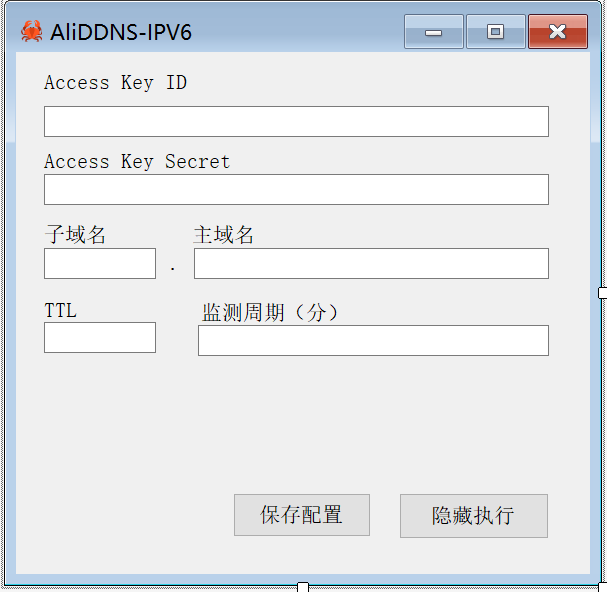Click into the 子域名 subdomain field
This screenshot has width=607, height=592.
pyautogui.click(x=100, y=263)
